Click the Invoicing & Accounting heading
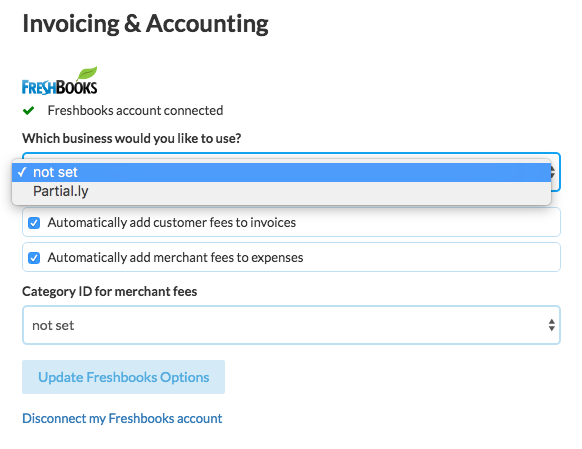Viewport: 582px width, 449px height. (x=146, y=24)
